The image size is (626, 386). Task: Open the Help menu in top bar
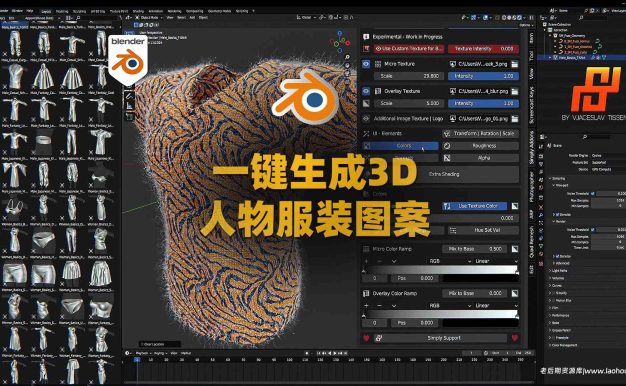point(30,11)
